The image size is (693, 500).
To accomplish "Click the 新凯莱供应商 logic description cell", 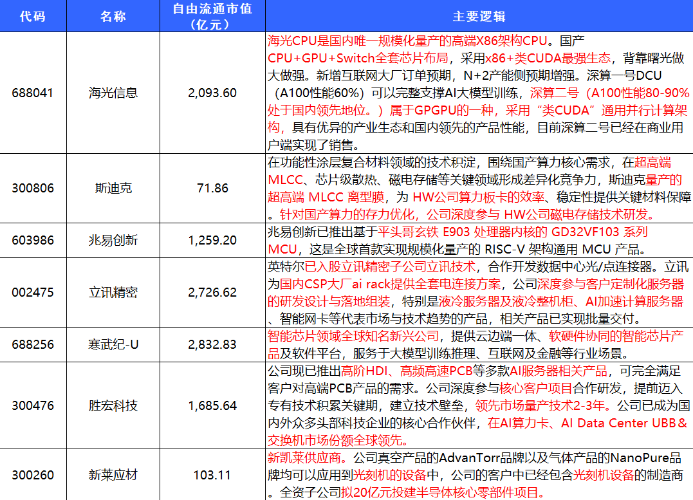I will coord(480,475).
